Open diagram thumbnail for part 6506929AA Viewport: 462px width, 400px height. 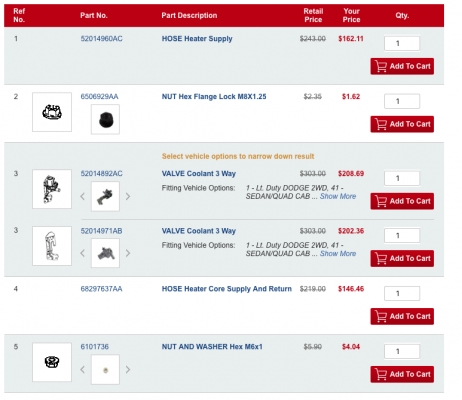click(x=52, y=112)
